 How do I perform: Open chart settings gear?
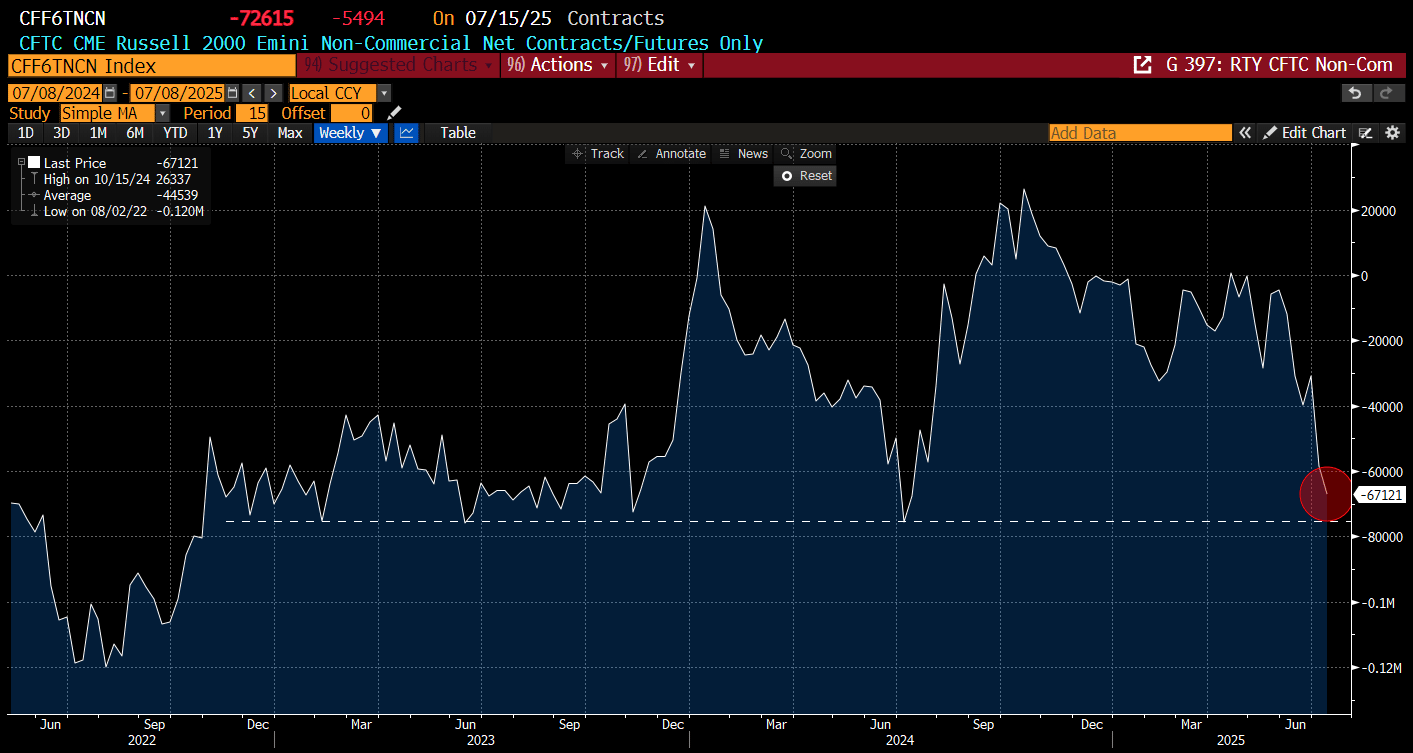click(1392, 133)
